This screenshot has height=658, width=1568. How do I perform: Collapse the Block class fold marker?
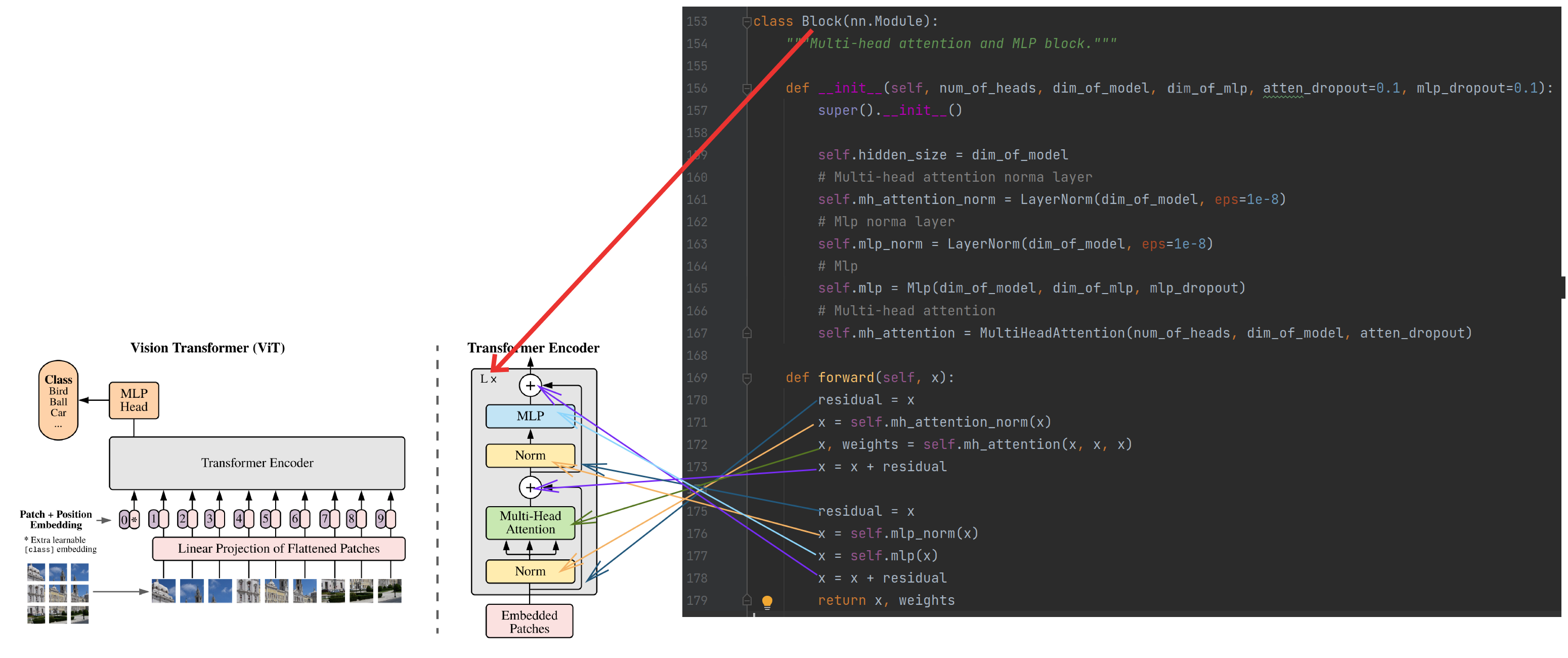pyautogui.click(x=747, y=22)
